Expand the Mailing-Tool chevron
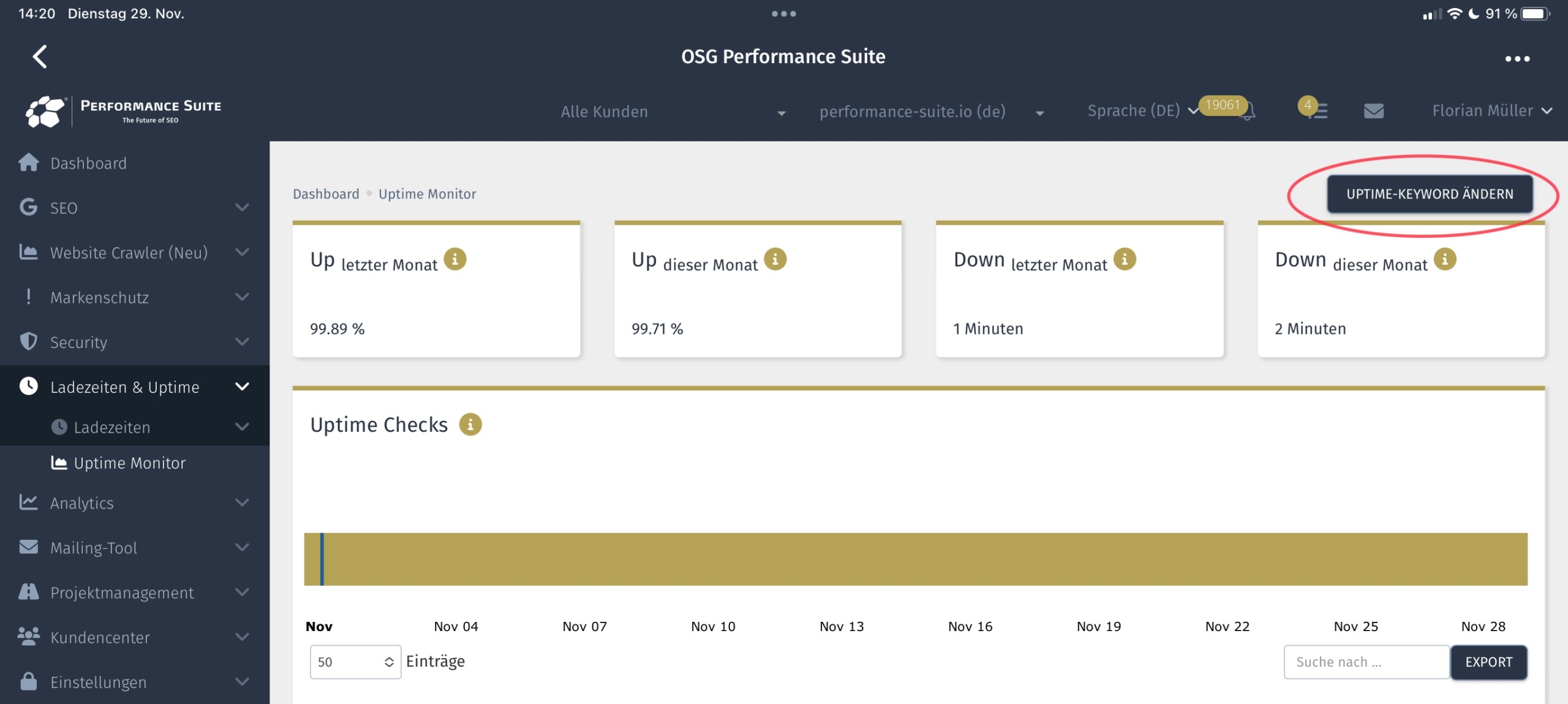 coord(242,547)
